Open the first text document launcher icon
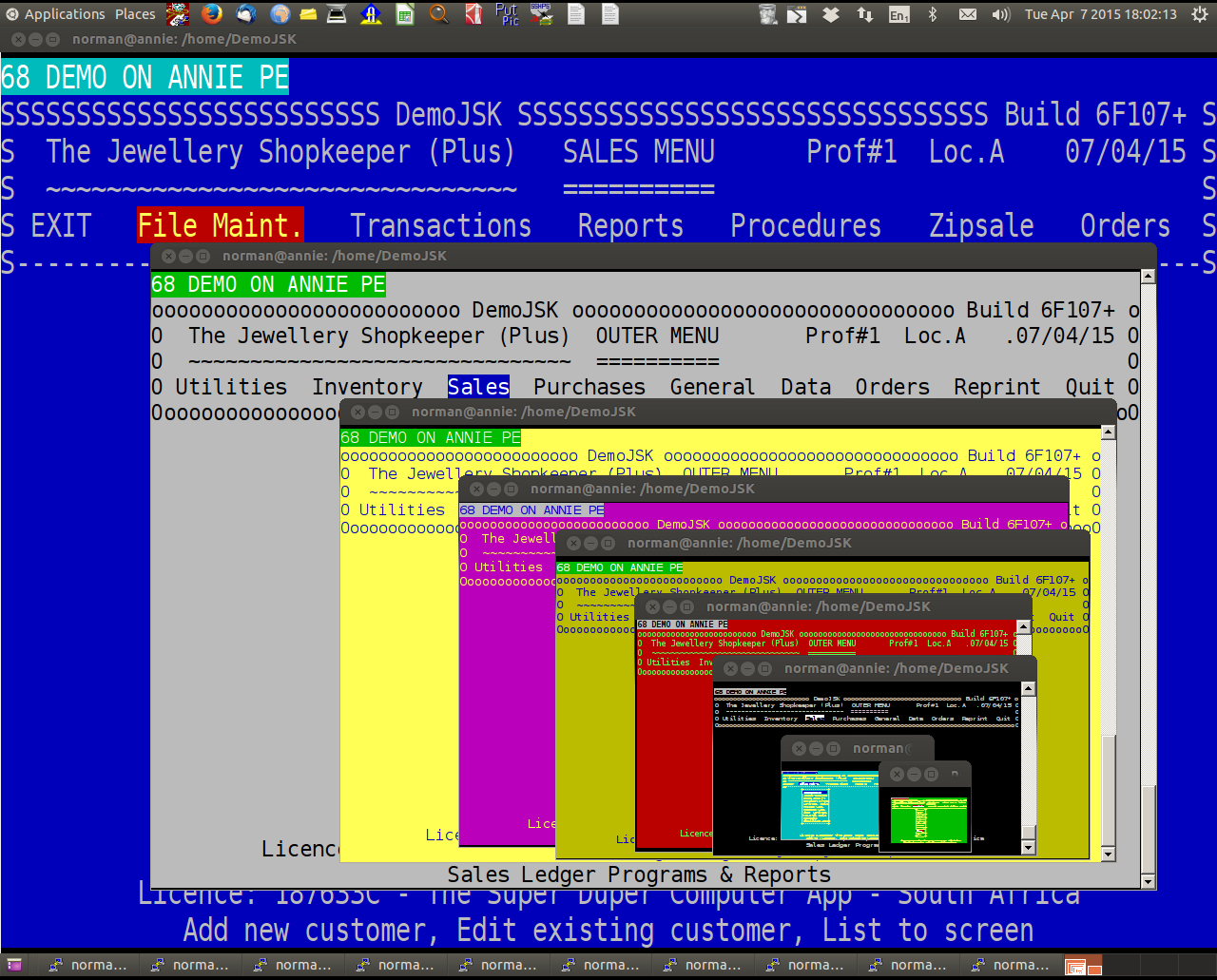This screenshot has width=1217, height=980. [575, 13]
